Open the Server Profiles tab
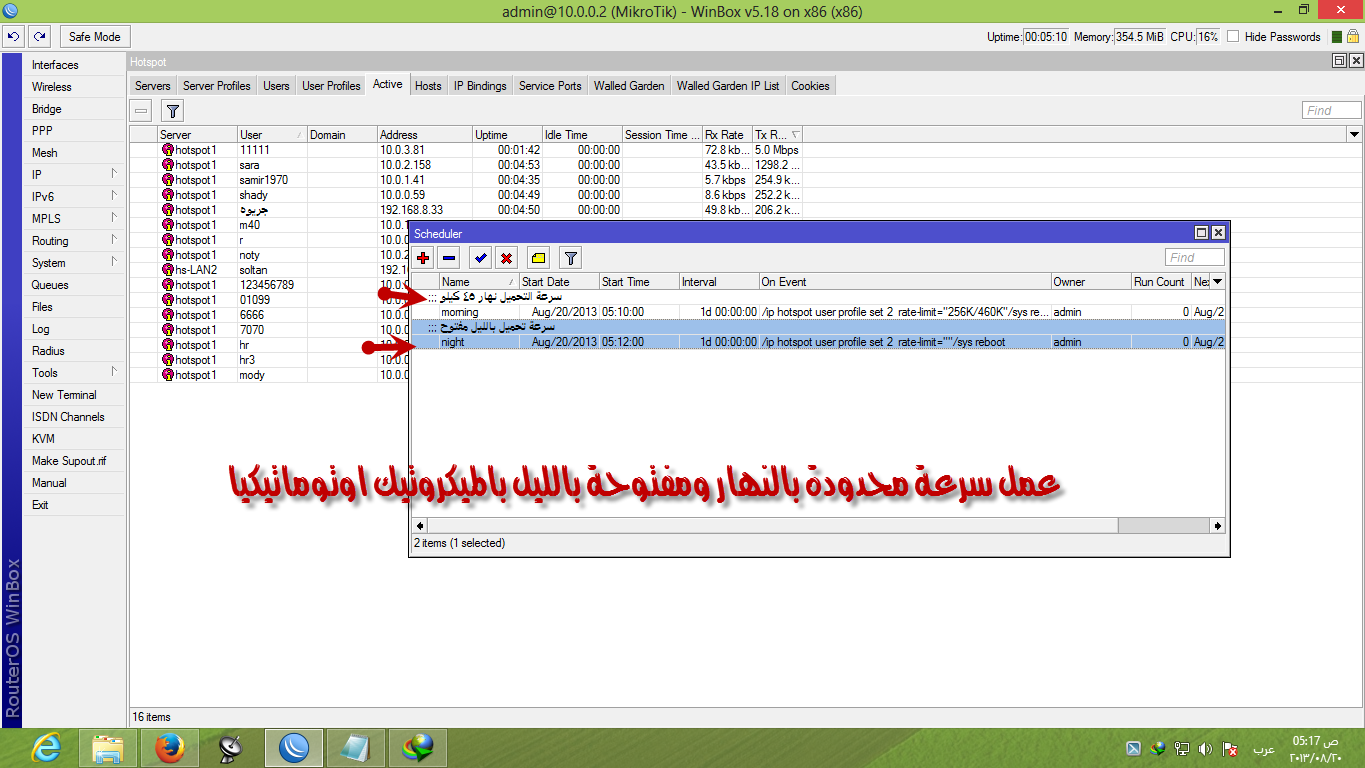1365x768 pixels. (217, 86)
